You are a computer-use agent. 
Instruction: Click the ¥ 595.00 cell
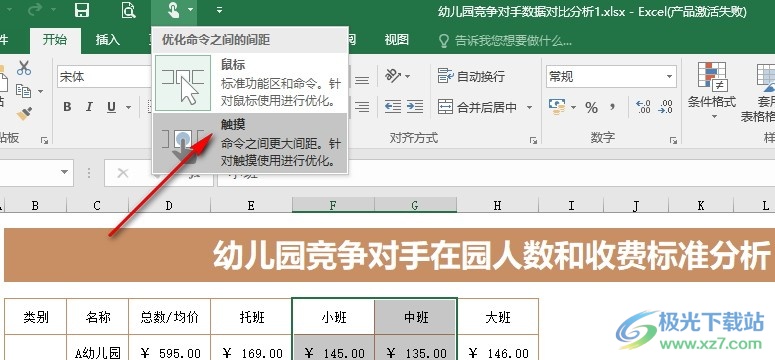click(170, 348)
